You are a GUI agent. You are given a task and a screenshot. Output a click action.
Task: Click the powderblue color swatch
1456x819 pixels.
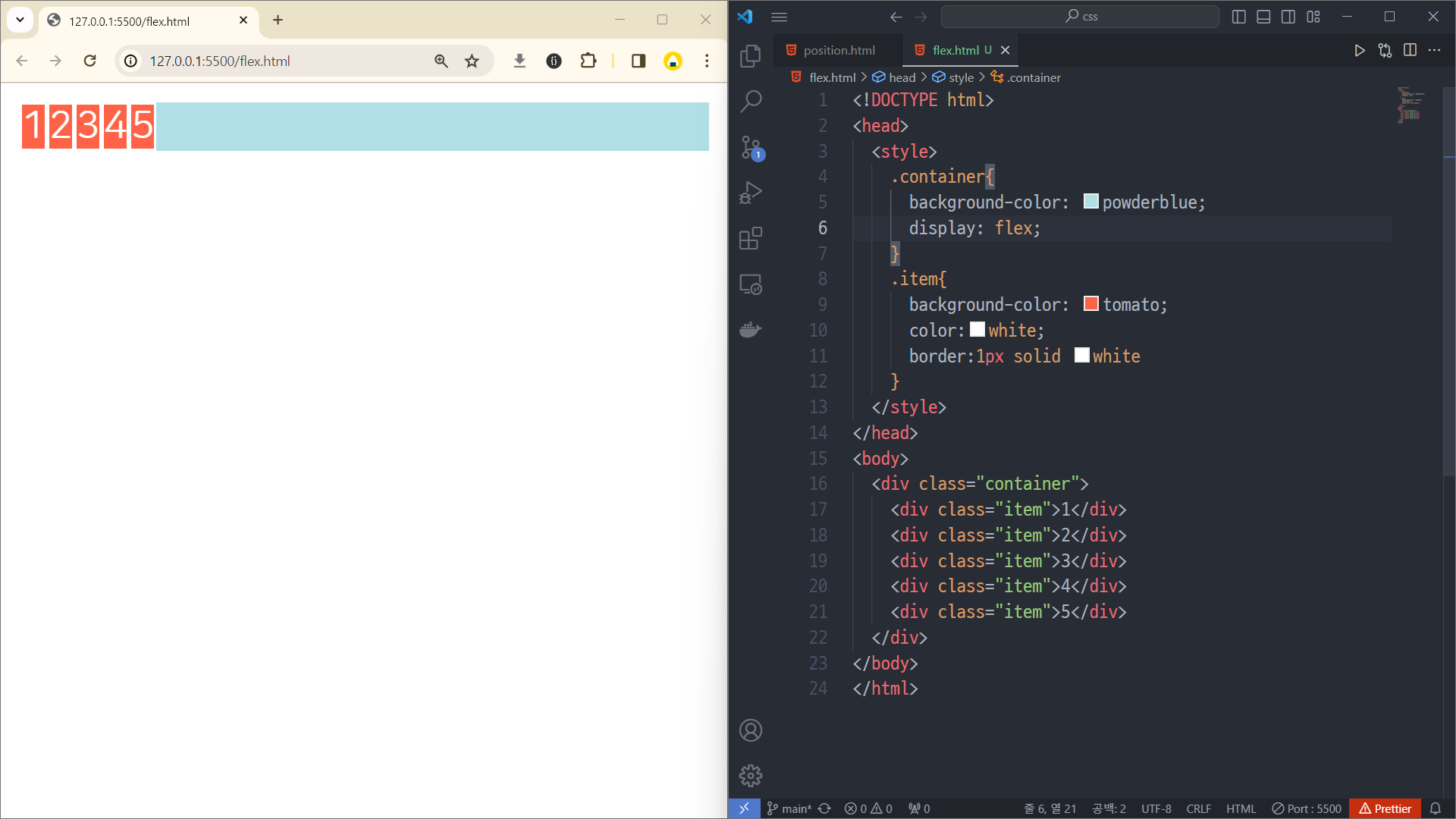(x=1090, y=202)
